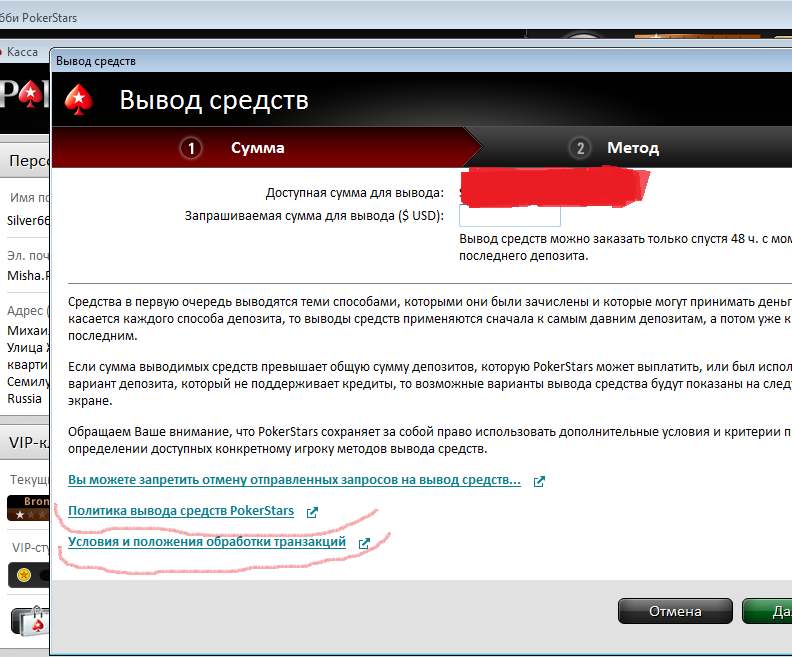Viewport: 792px width, 657px height.
Task: Click the 48-hour withdrawal notice text
Action: click(x=625, y=247)
